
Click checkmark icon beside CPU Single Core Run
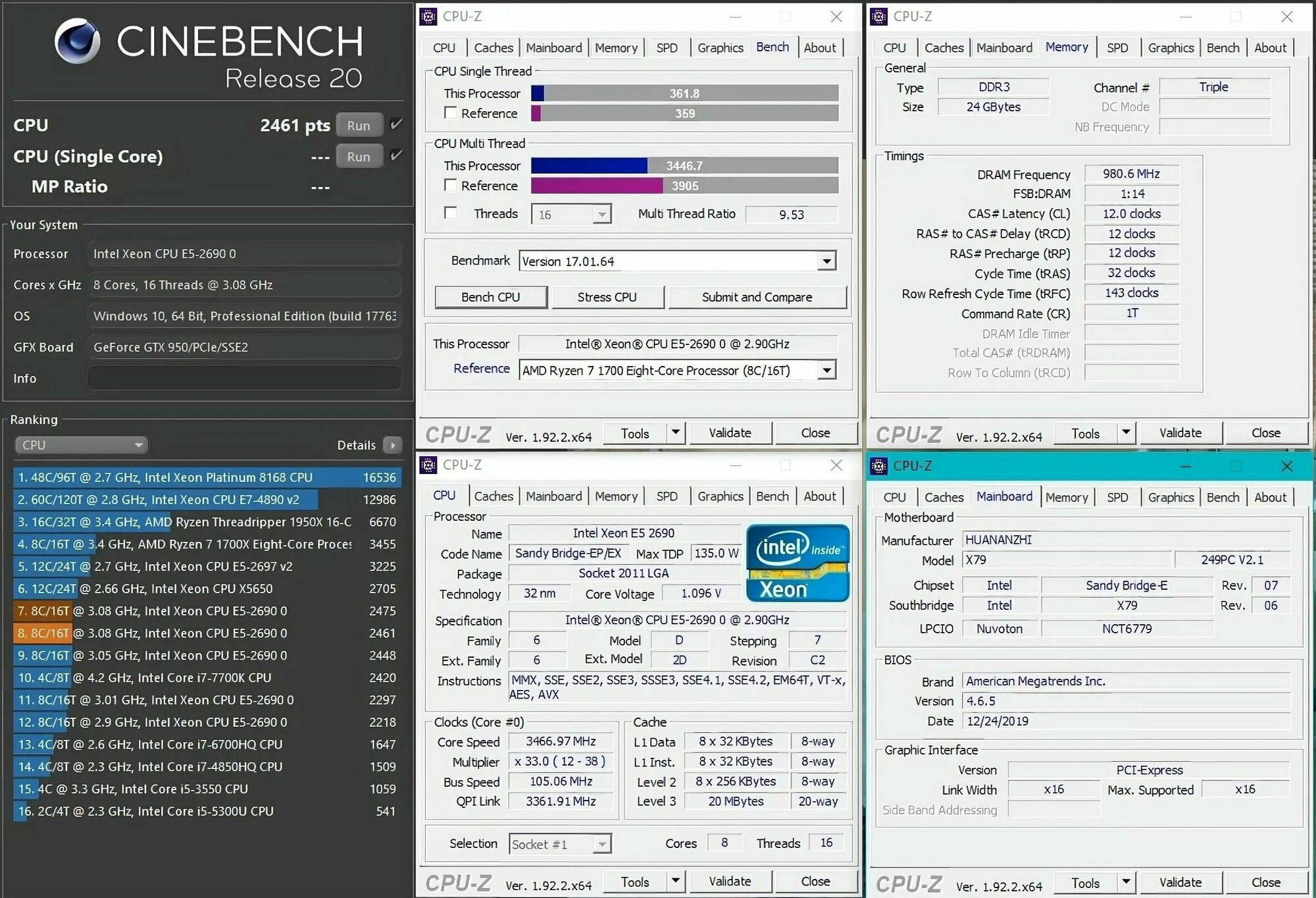click(x=396, y=155)
